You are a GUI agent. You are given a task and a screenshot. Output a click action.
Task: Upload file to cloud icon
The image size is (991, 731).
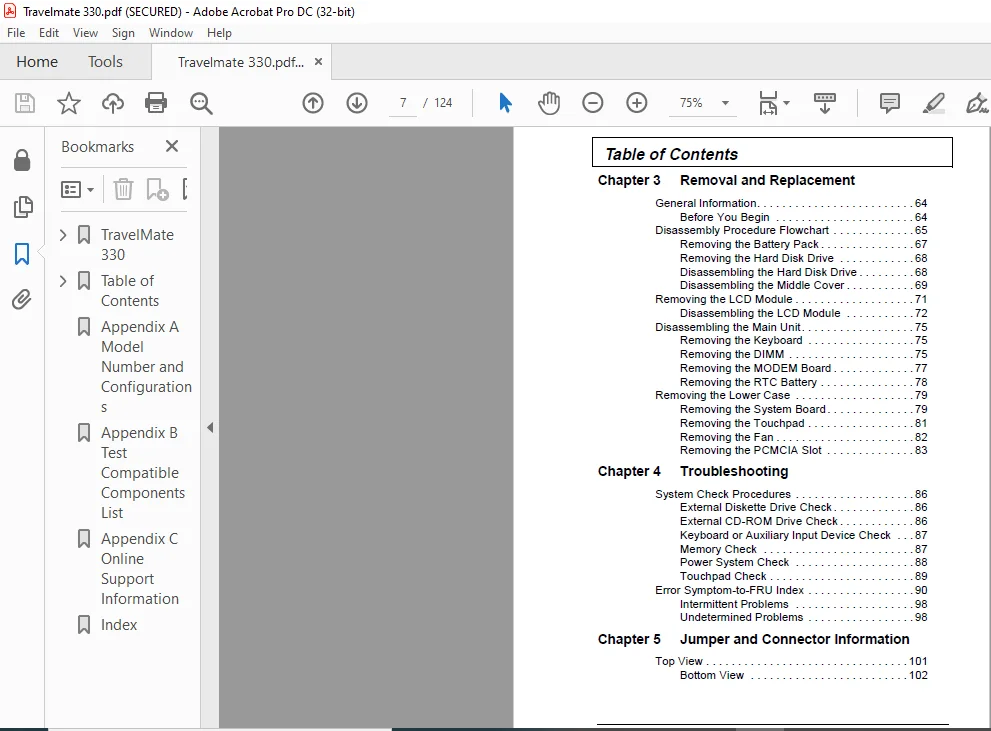[x=112, y=103]
